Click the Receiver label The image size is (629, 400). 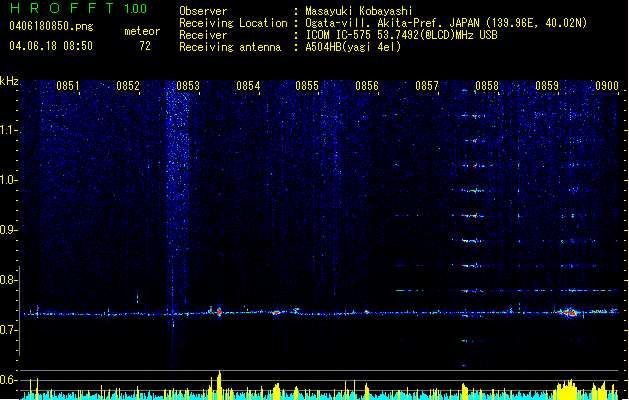pos(203,35)
